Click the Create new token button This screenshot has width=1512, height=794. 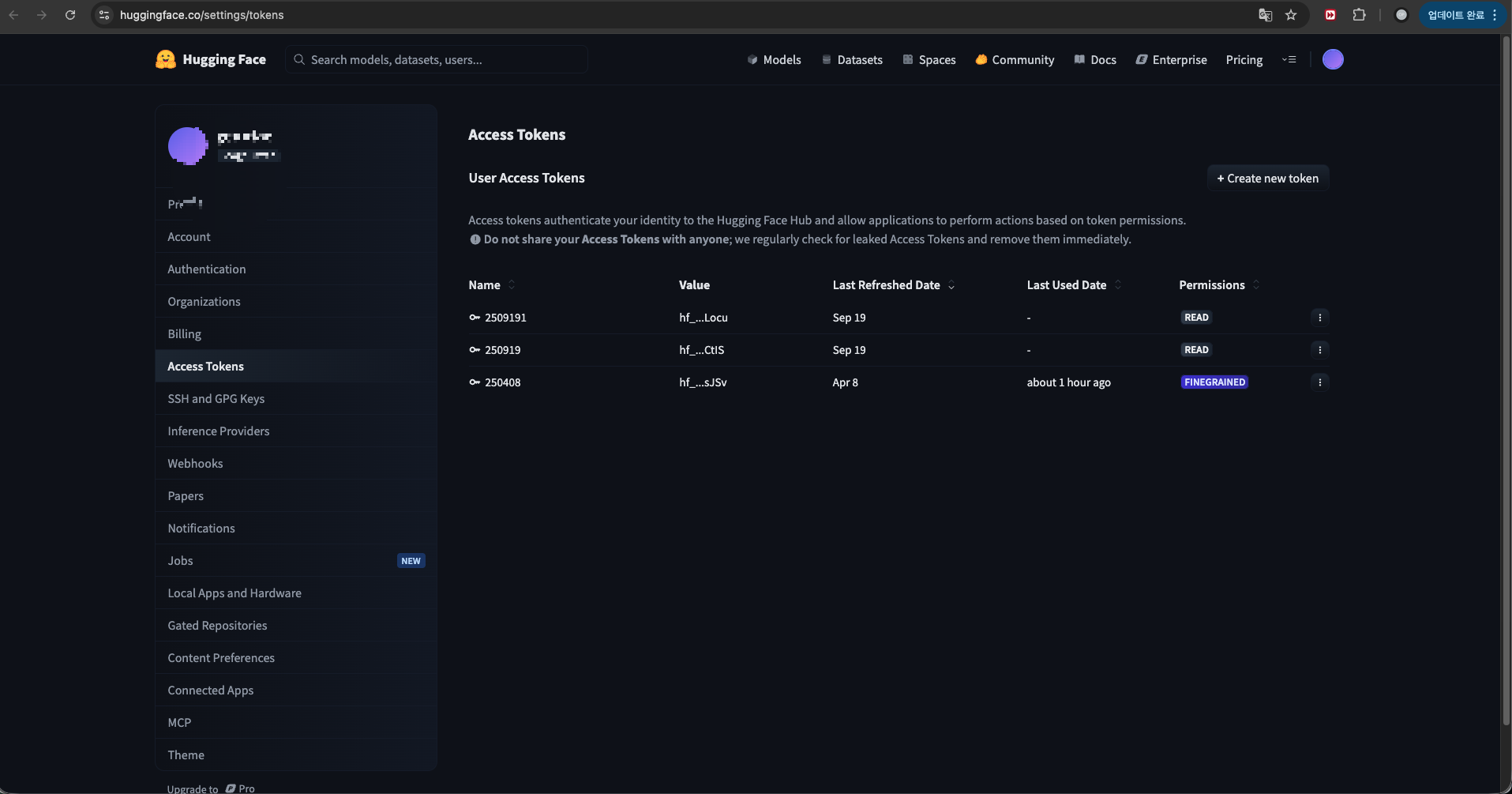(x=1268, y=178)
